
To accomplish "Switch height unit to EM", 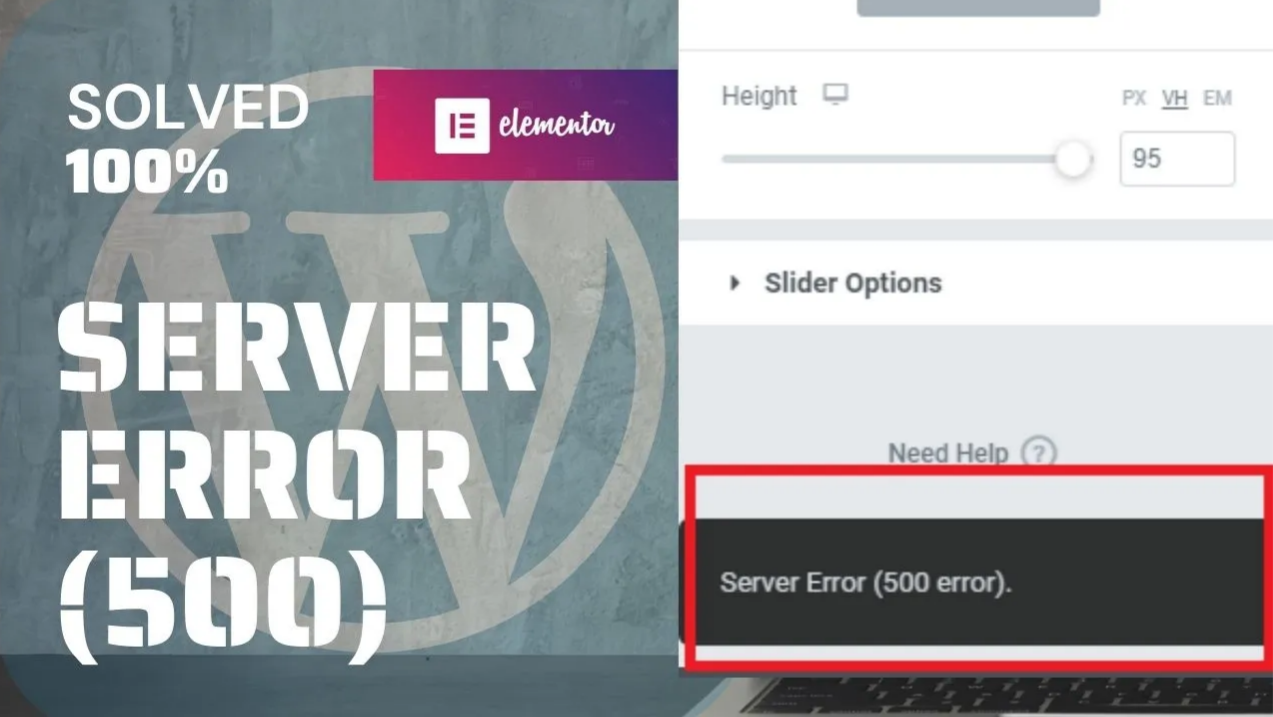I will coord(1217,98).
